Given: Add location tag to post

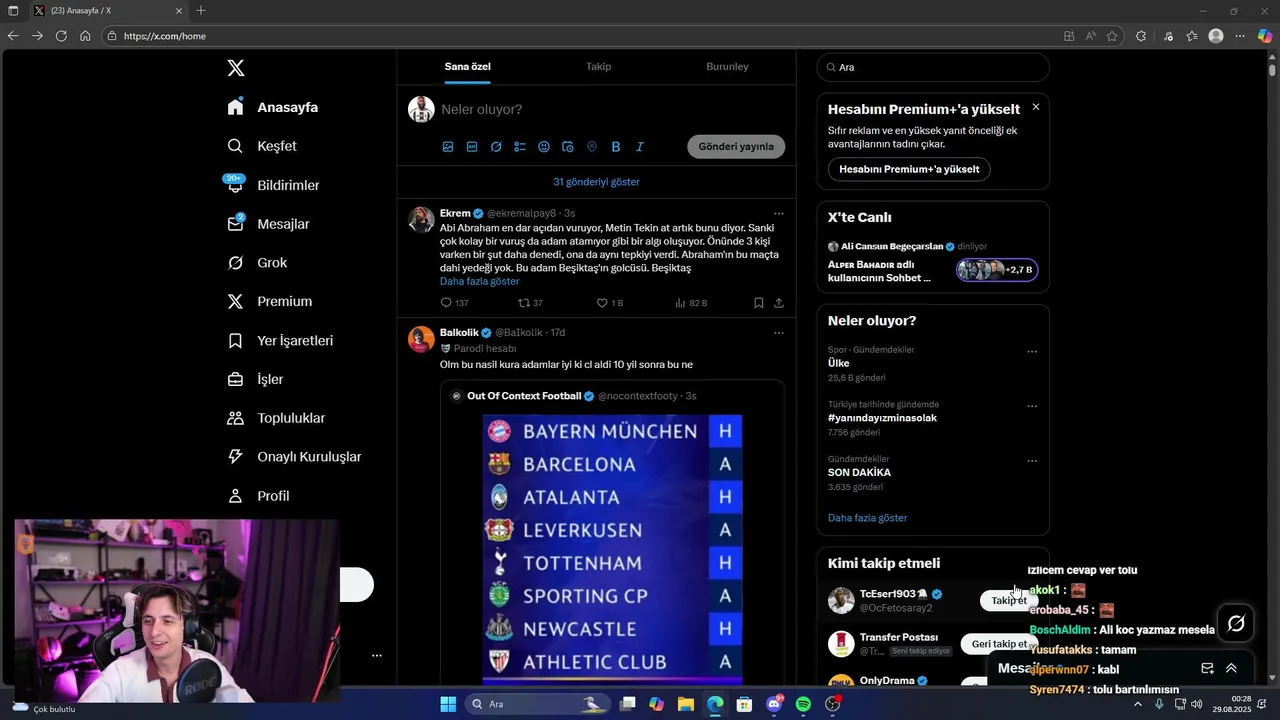Looking at the screenshot, I should [x=592, y=147].
